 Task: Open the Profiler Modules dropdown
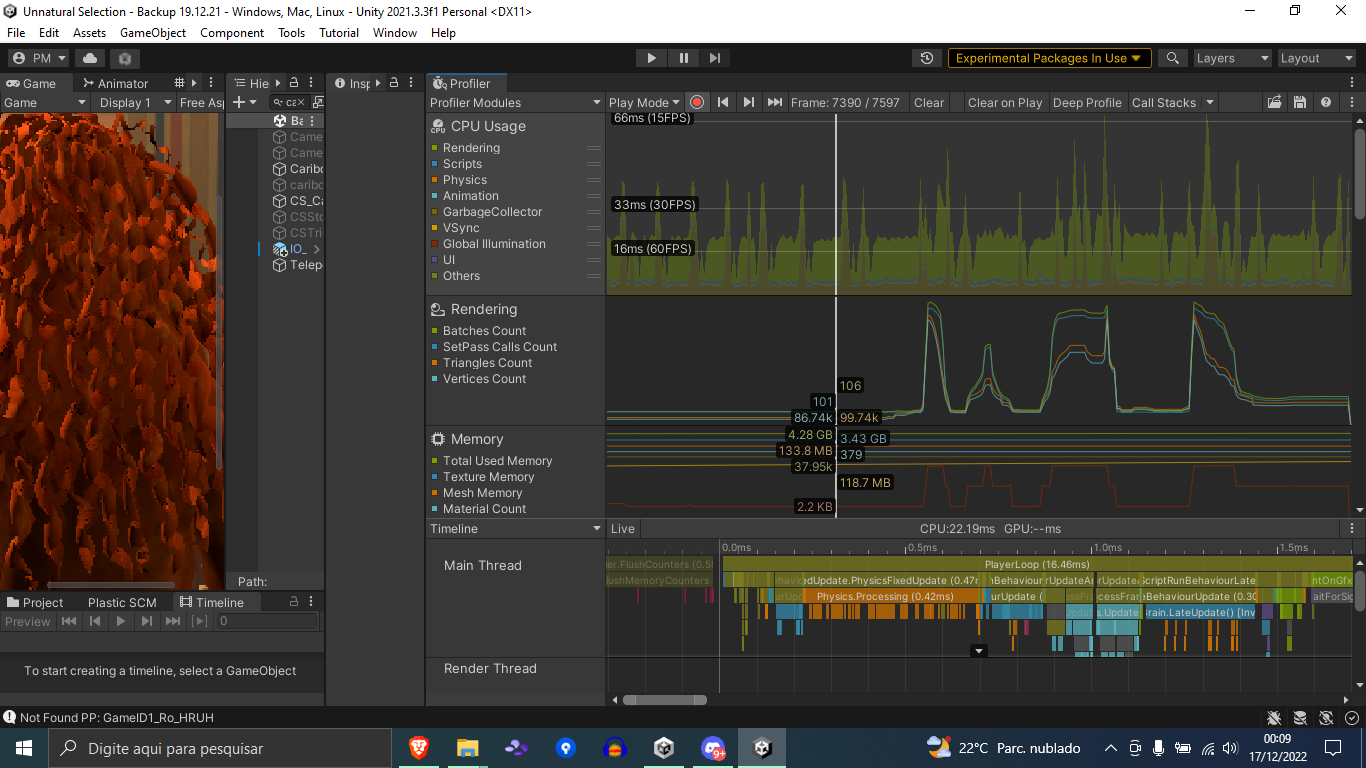(515, 102)
